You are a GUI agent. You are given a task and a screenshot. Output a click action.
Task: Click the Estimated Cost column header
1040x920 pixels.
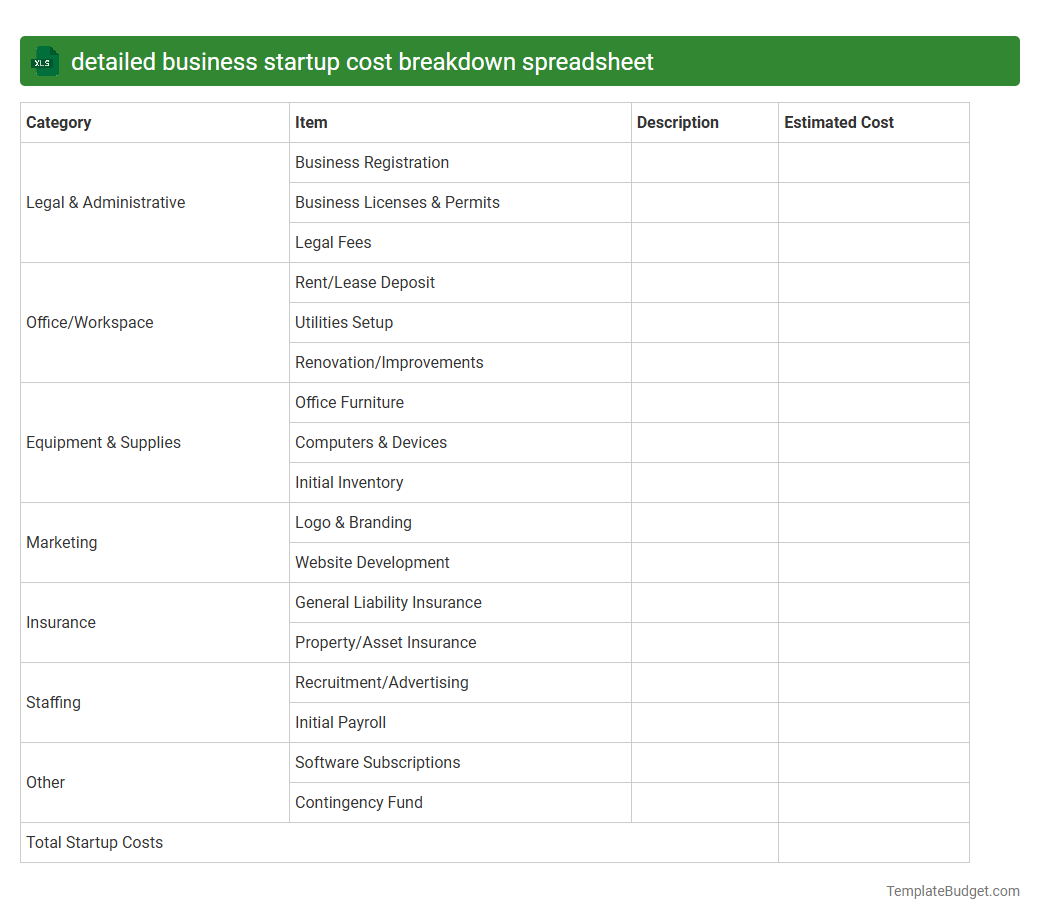click(x=839, y=122)
